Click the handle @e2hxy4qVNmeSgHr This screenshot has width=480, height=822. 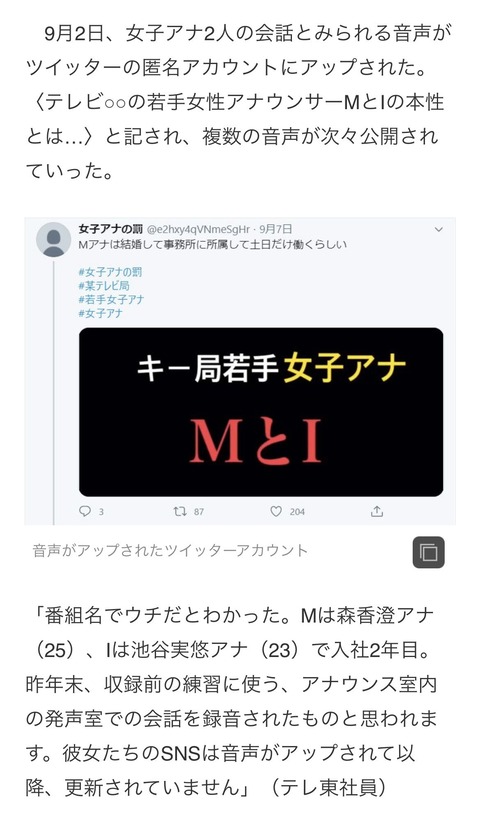click(x=198, y=229)
